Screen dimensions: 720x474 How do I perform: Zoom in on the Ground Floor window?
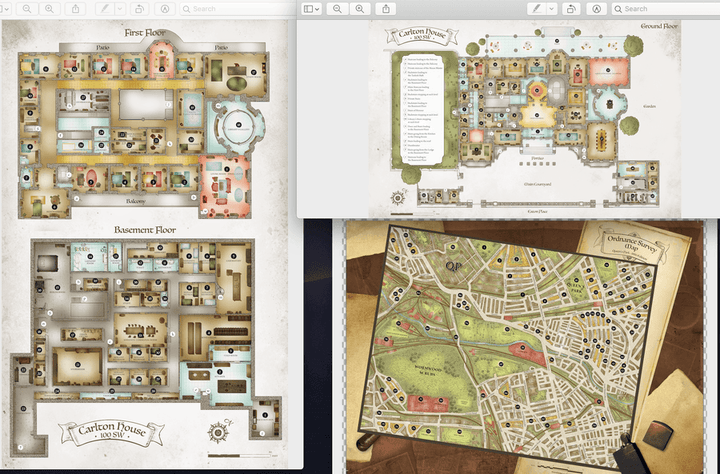pos(358,8)
